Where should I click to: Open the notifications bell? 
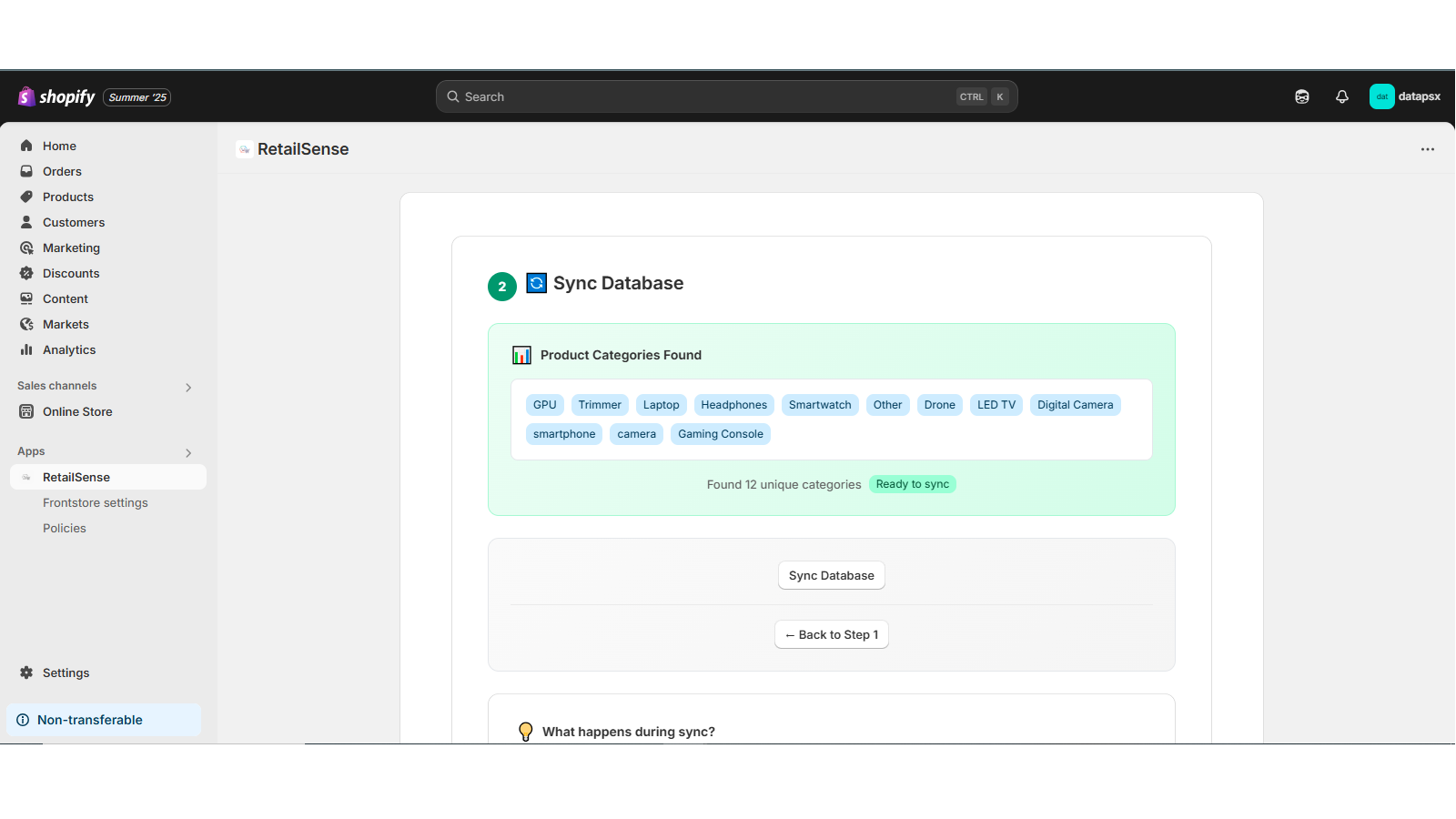click(x=1342, y=96)
